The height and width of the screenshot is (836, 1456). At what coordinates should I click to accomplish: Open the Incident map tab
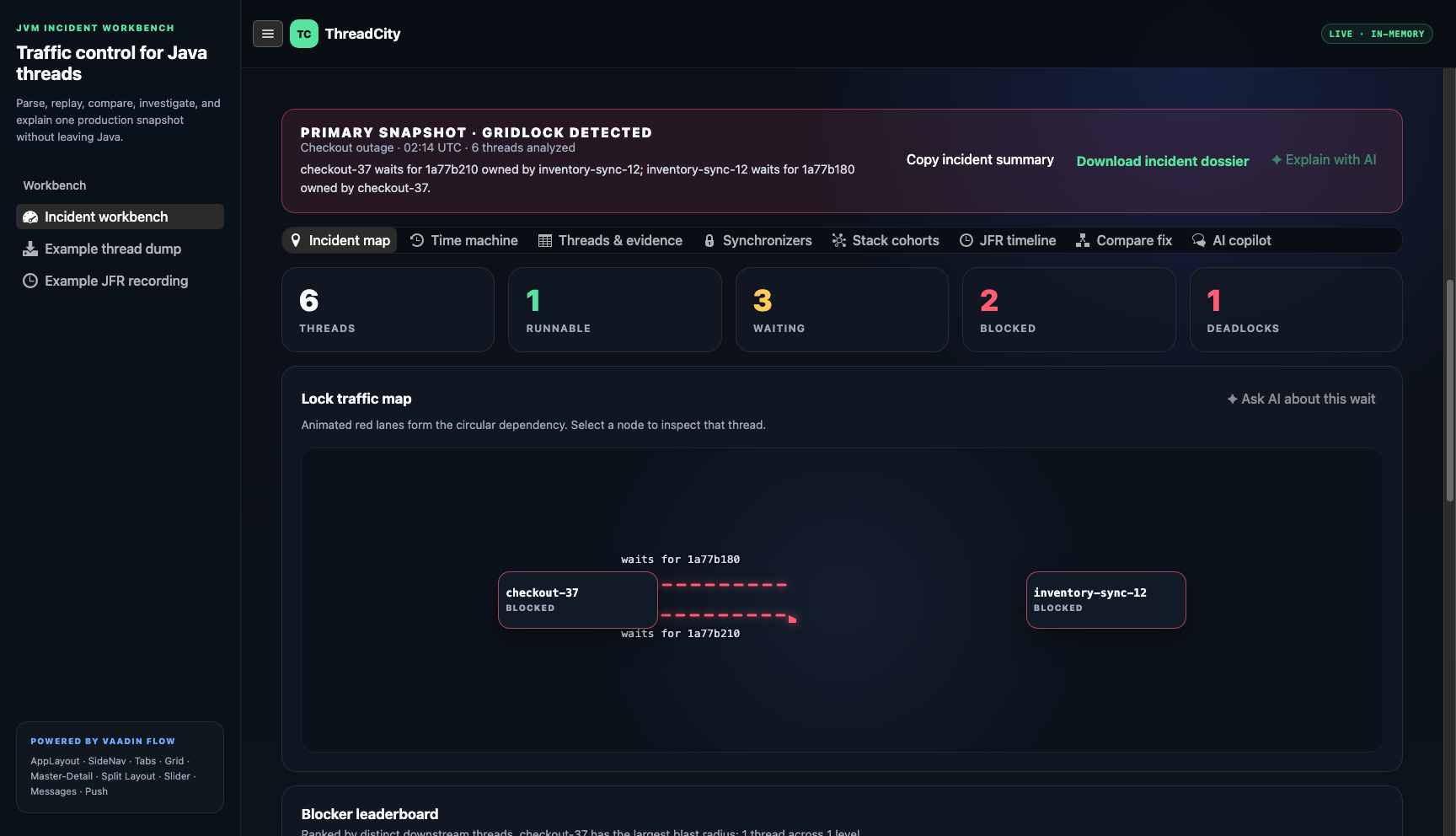click(x=340, y=240)
